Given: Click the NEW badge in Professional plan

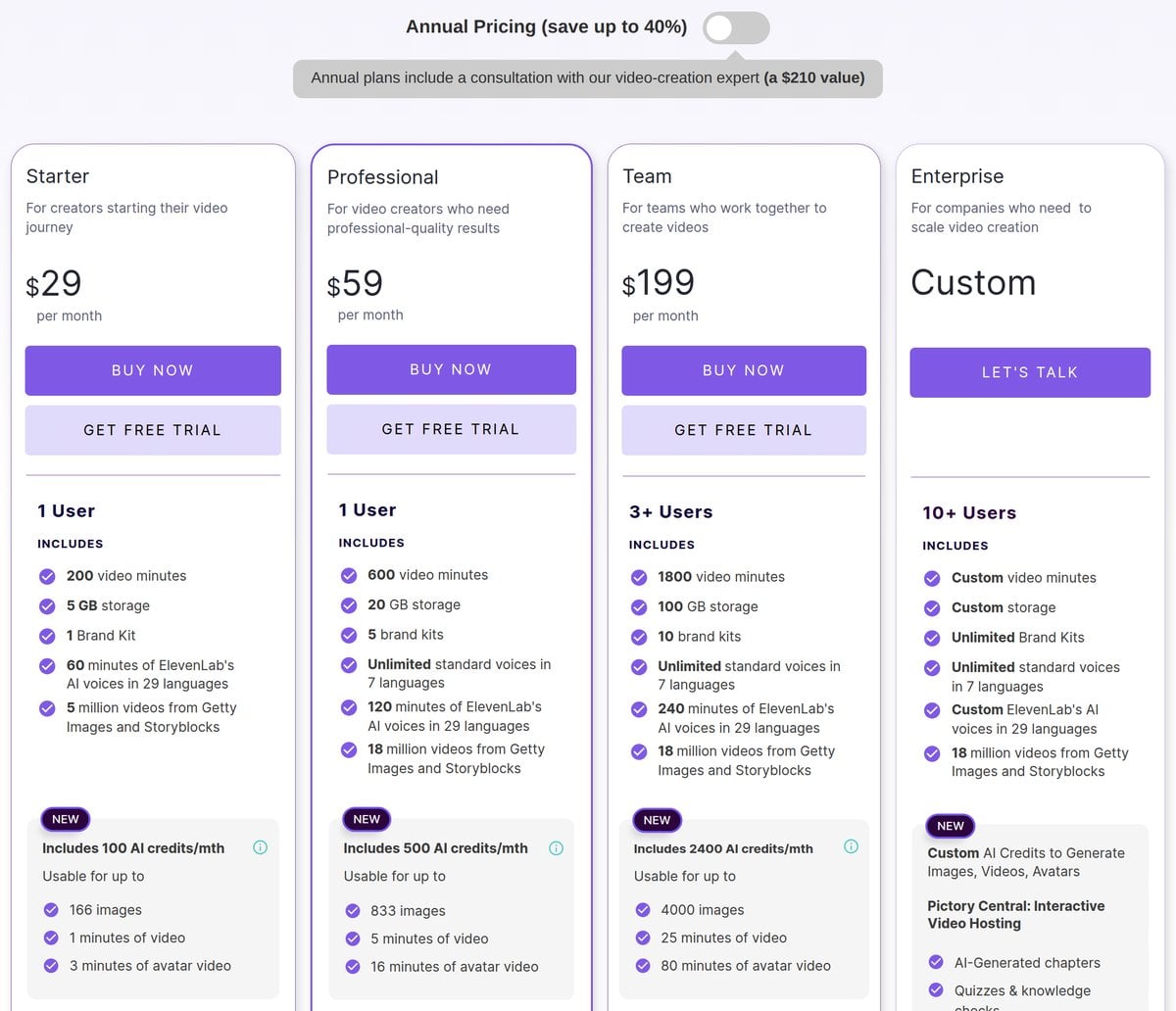Looking at the screenshot, I should 367,819.
